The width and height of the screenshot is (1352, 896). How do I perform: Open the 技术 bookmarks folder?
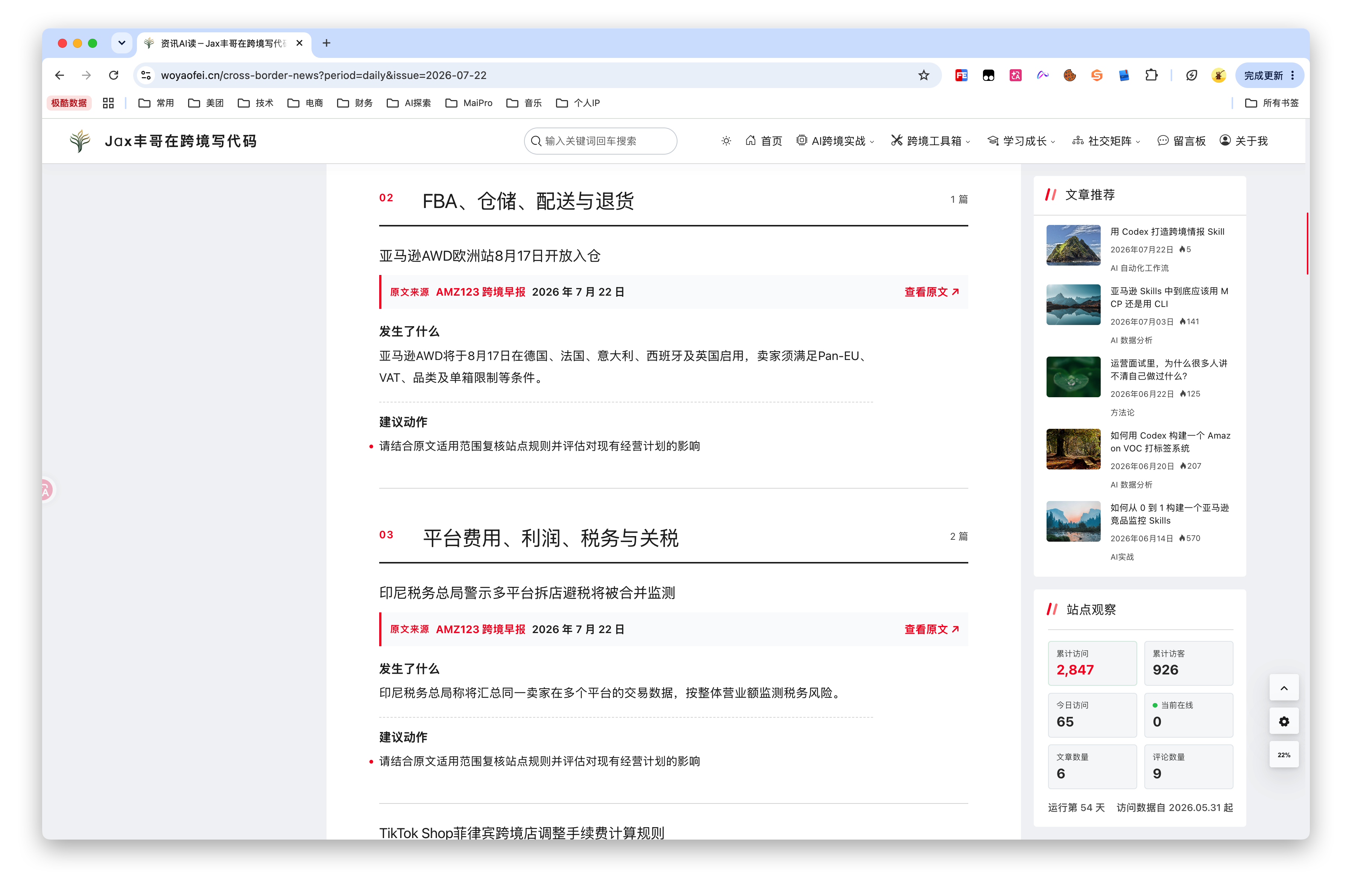click(x=255, y=103)
